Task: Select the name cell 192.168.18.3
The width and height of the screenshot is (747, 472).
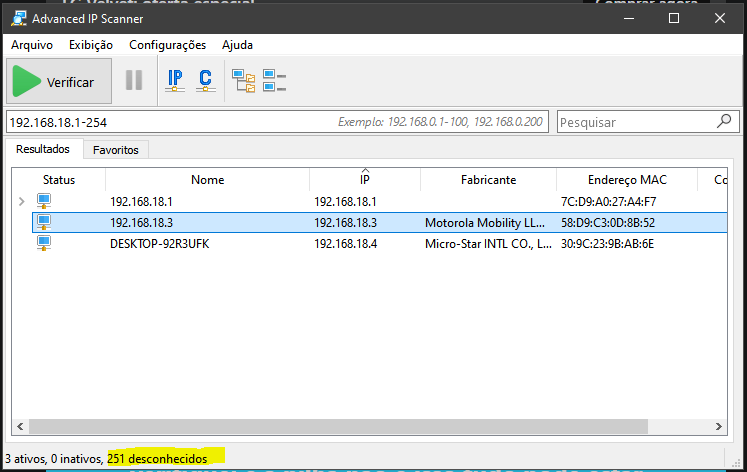Action: coord(141,223)
